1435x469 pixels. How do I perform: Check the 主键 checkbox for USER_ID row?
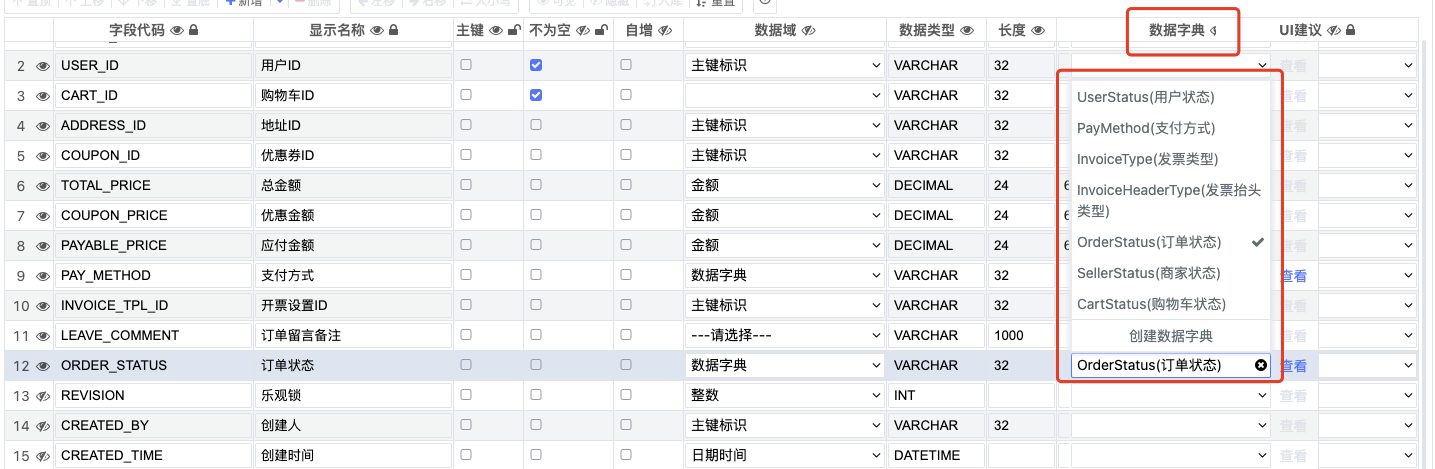click(466, 65)
